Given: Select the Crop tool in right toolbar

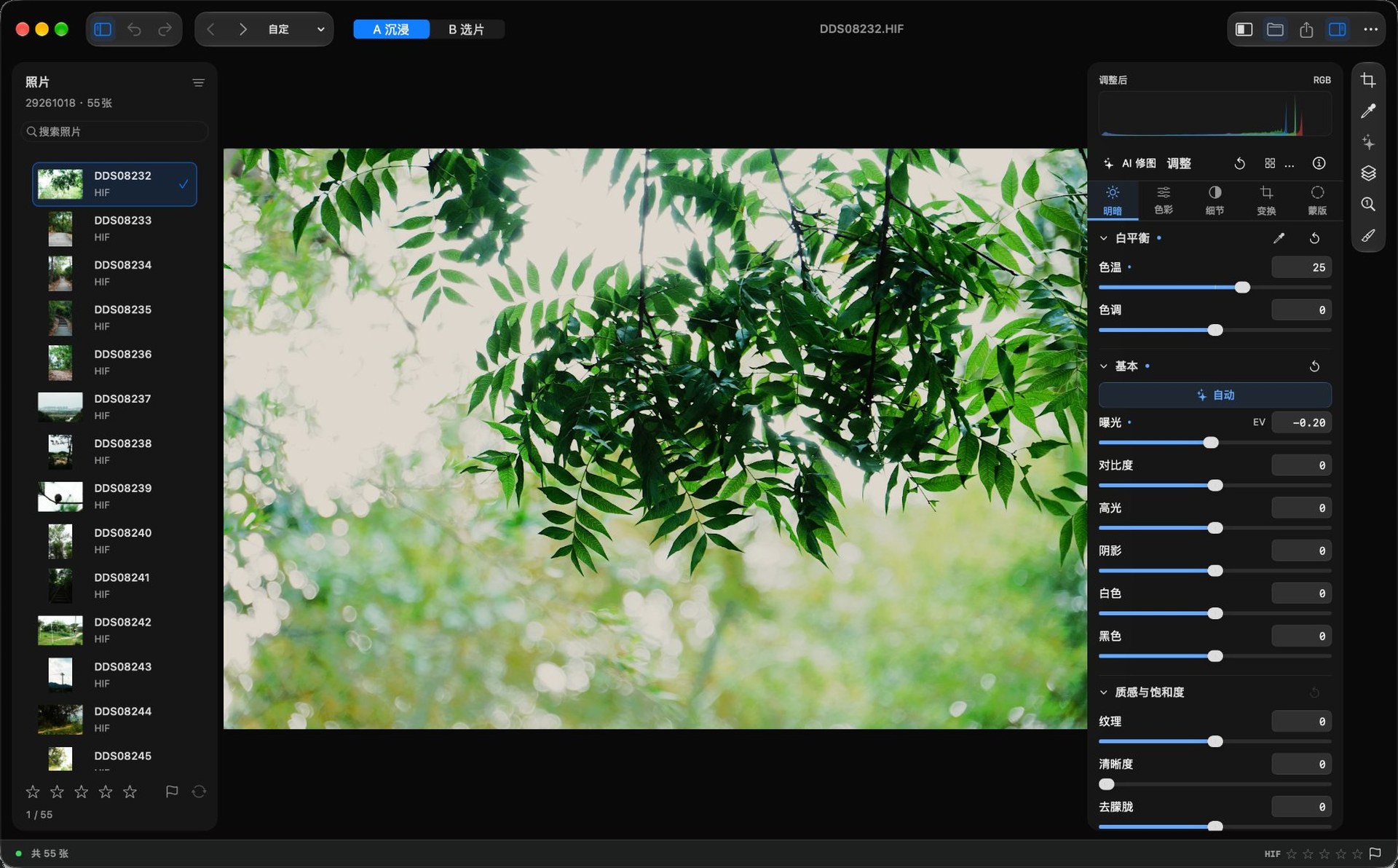Looking at the screenshot, I should [x=1368, y=80].
